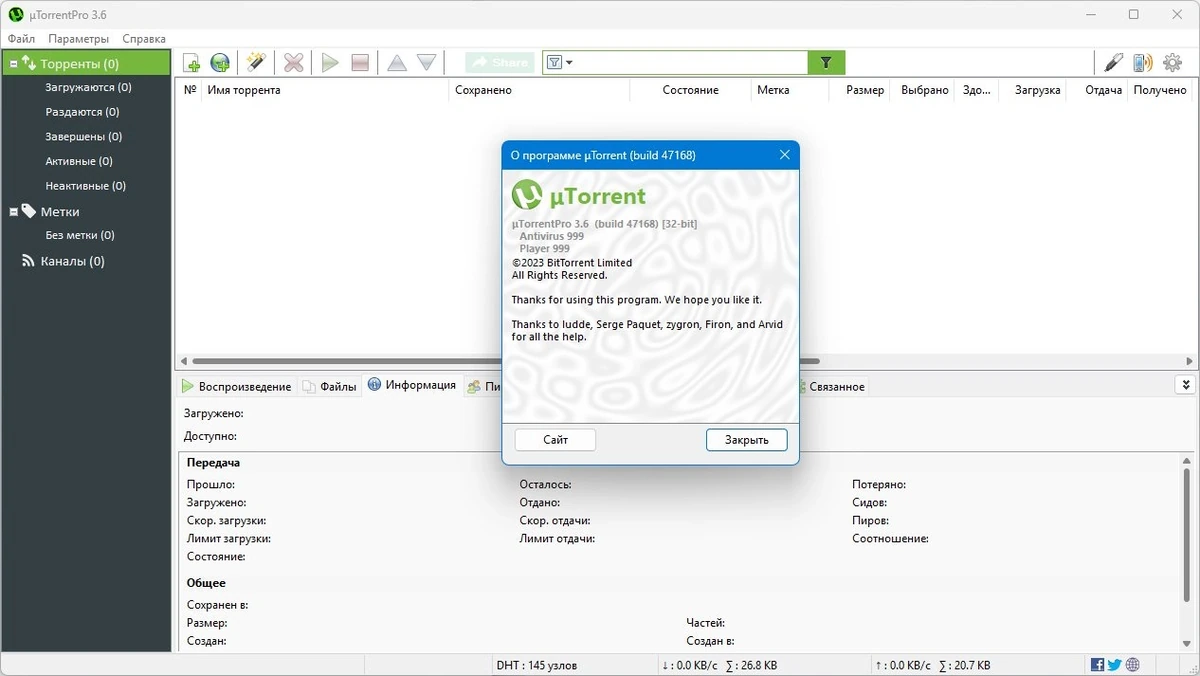Viewport: 1200px width, 676px height.
Task: Click DHT: 145 узлов status entry
Action: coord(536,665)
